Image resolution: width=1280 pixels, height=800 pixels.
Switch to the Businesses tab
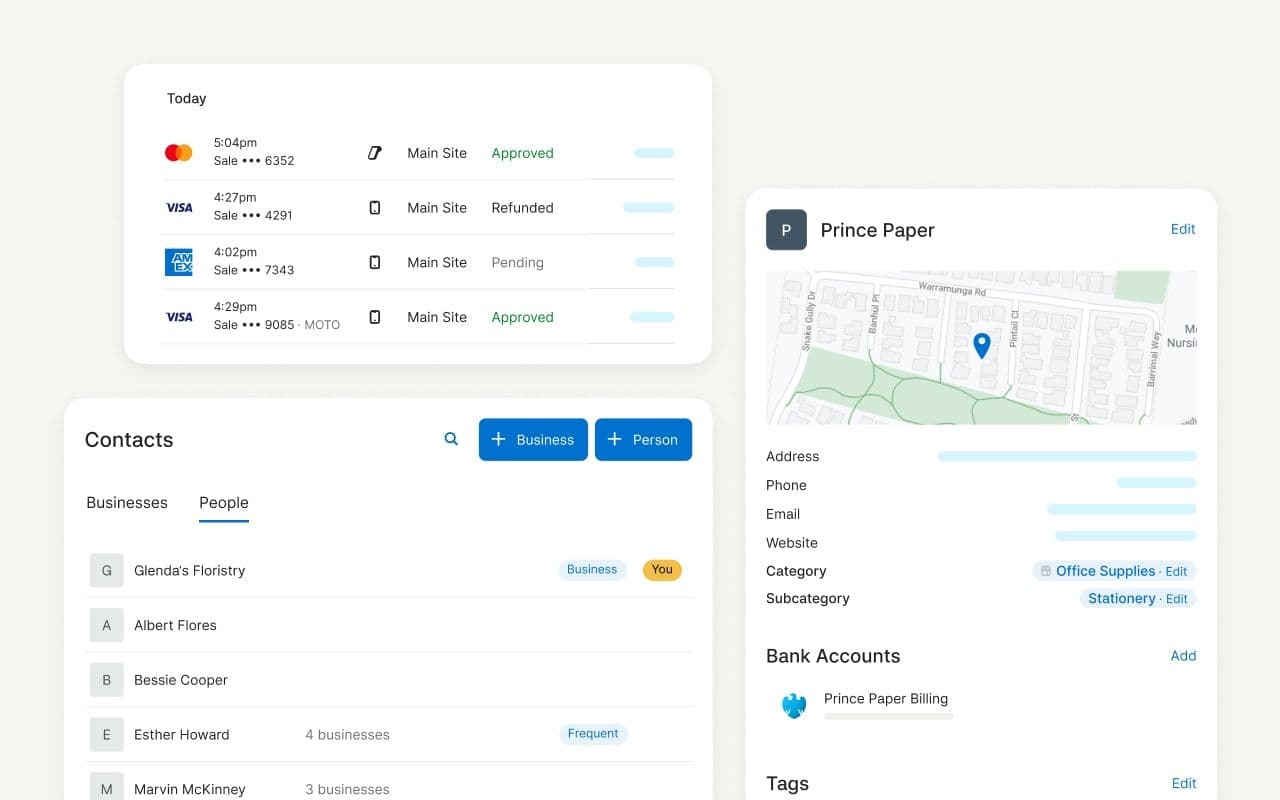pos(126,502)
